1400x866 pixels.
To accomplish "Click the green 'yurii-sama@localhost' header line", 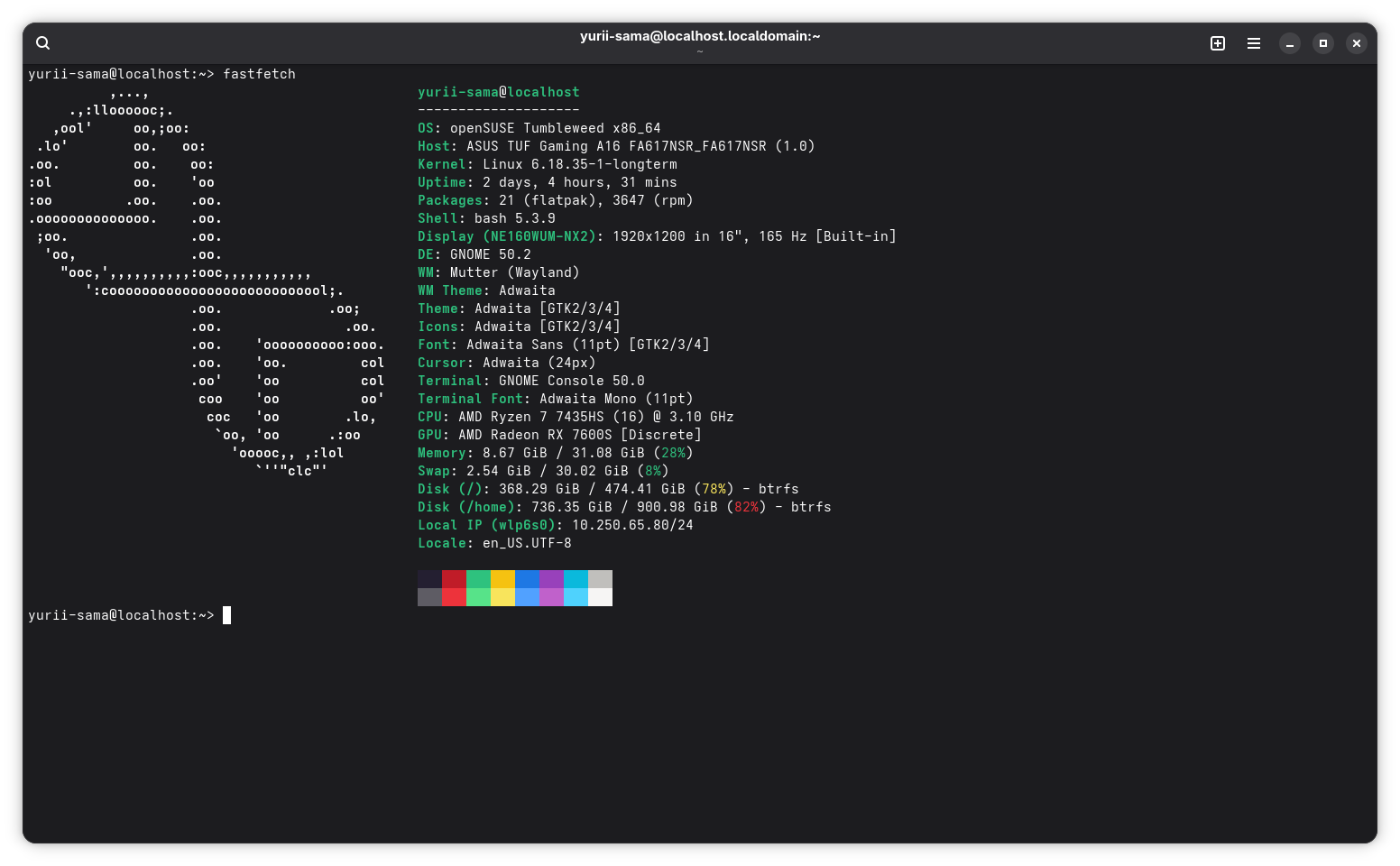I will (499, 92).
